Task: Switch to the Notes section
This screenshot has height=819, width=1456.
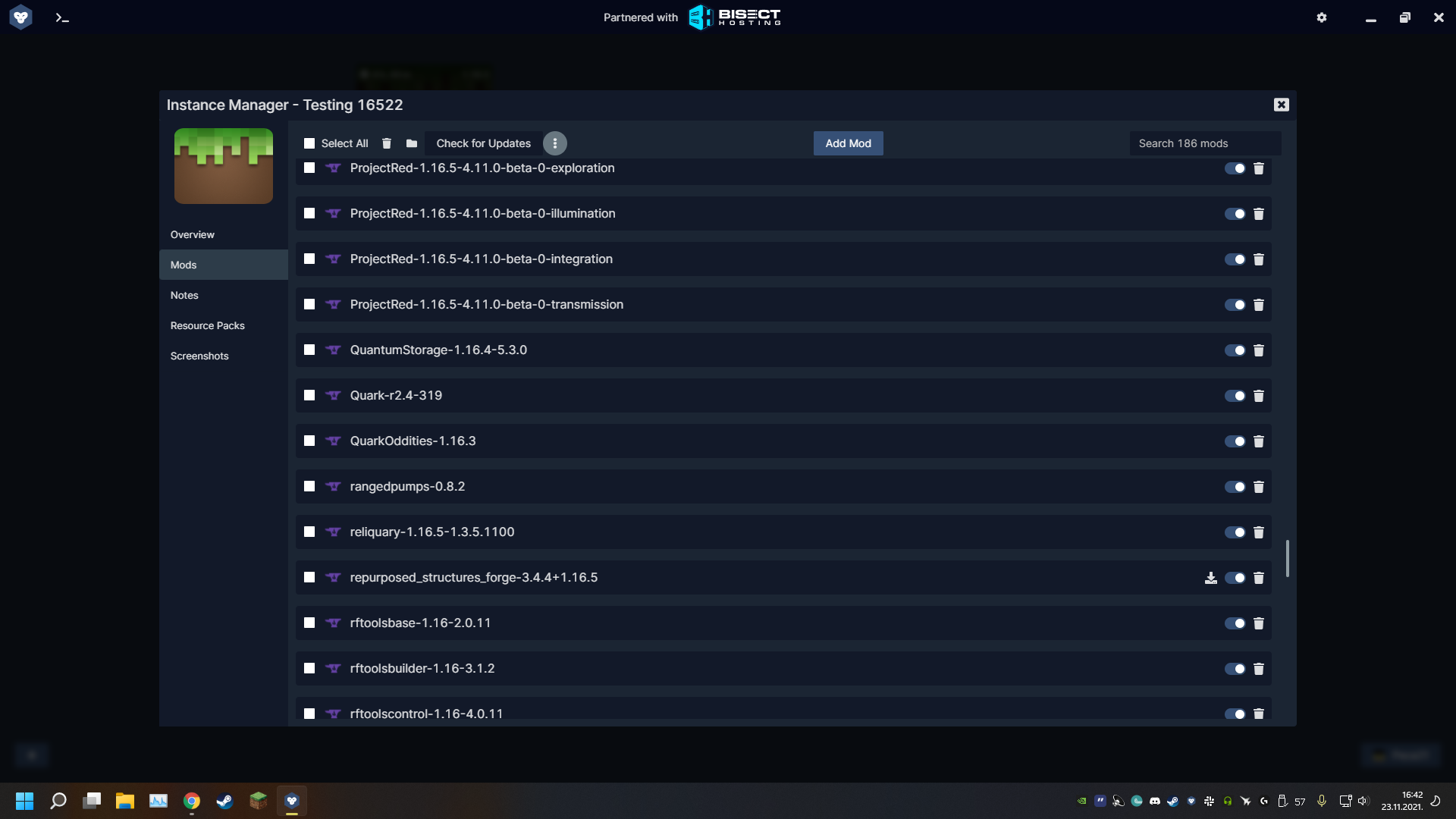Action: click(x=184, y=295)
